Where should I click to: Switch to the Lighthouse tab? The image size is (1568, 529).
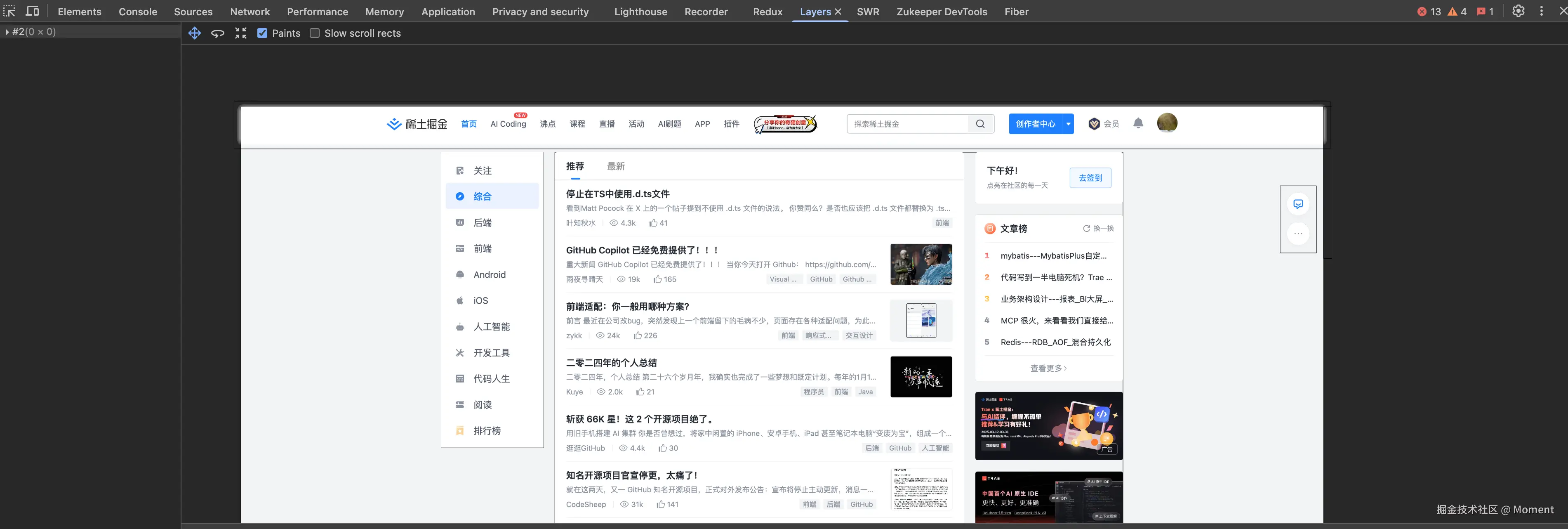pyautogui.click(x=640, y=12)
